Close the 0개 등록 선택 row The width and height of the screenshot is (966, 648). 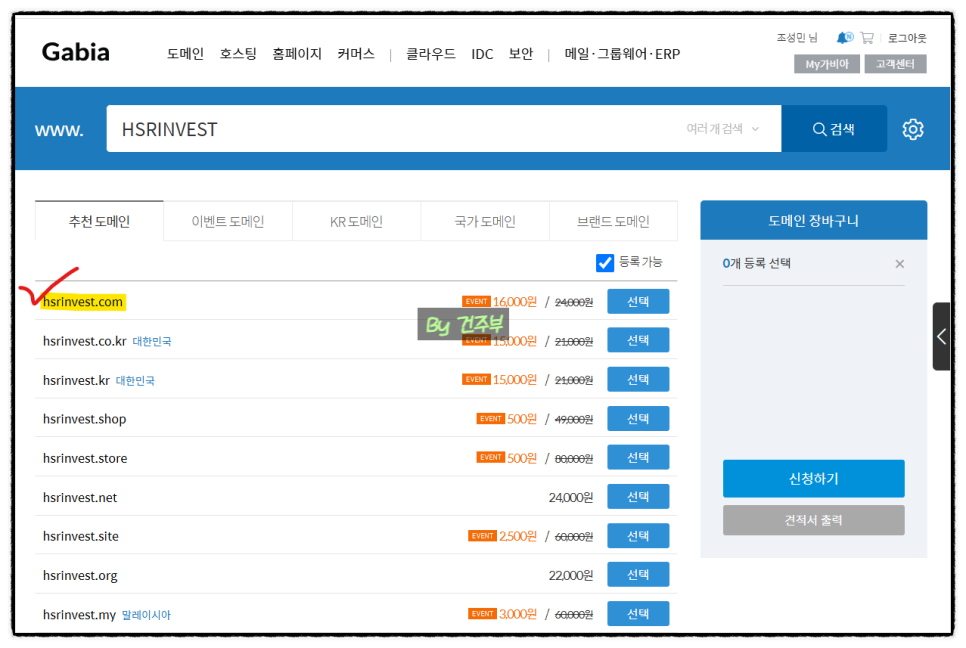899,264
